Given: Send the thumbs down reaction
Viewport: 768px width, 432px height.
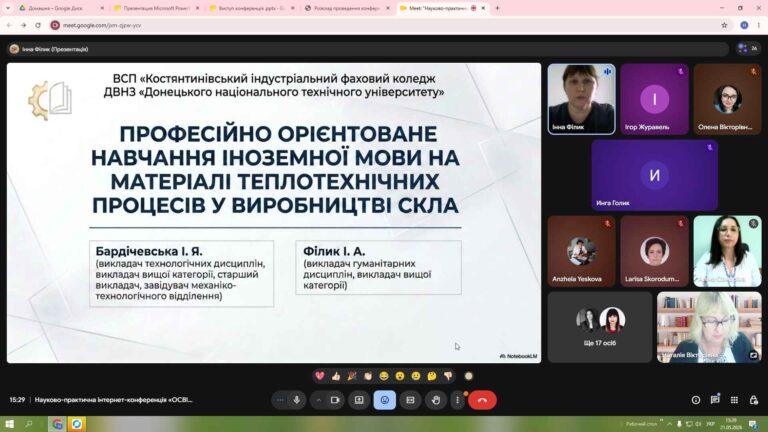Looking at the screenshot, I should (x=448, y=376).
